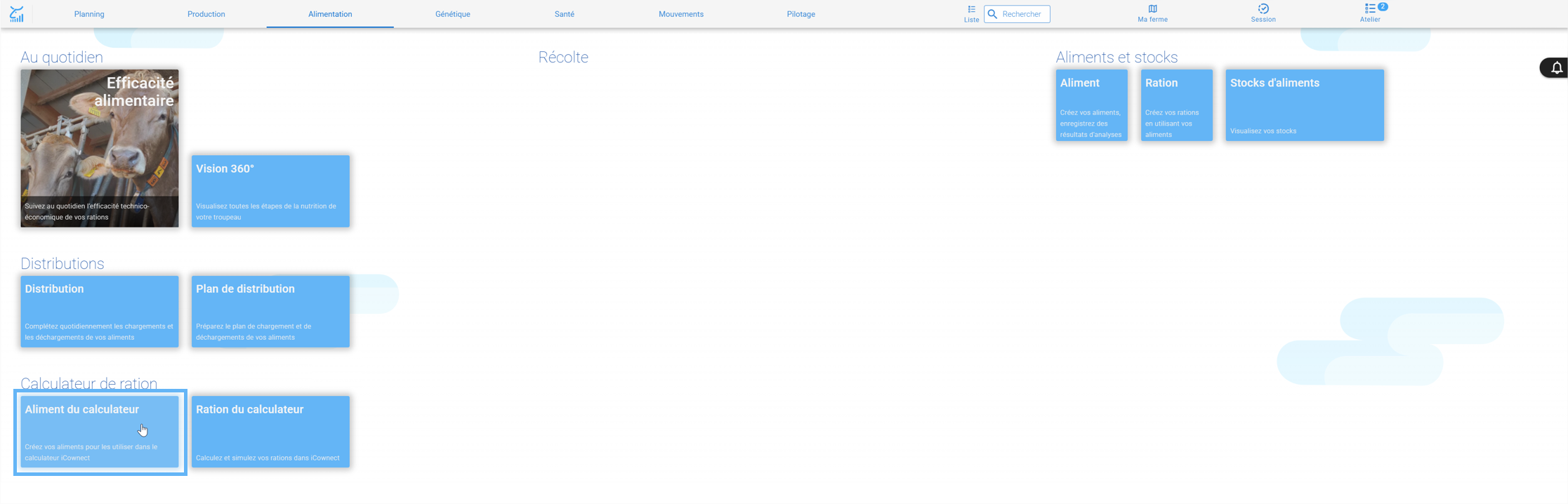This screenshot has height=504, width=1568.
Task: Open the Ration tile under Aliments et stocks
Action: click(1176, 105)
